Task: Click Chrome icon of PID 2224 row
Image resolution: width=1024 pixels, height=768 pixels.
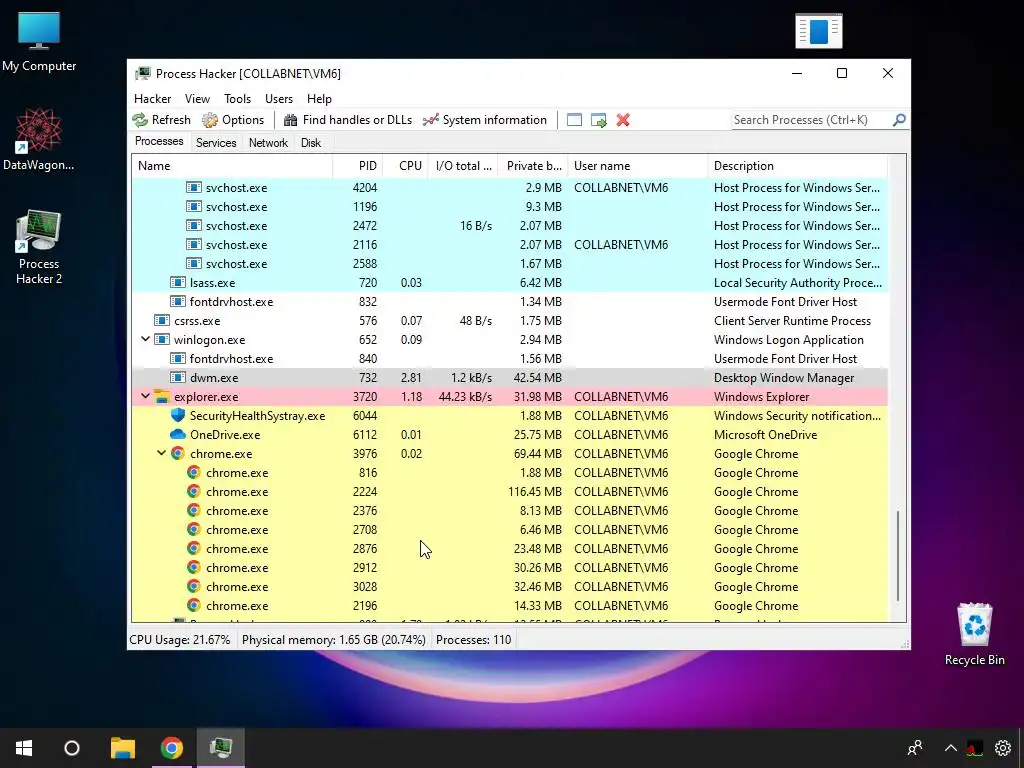Action: tap(194, 491)
